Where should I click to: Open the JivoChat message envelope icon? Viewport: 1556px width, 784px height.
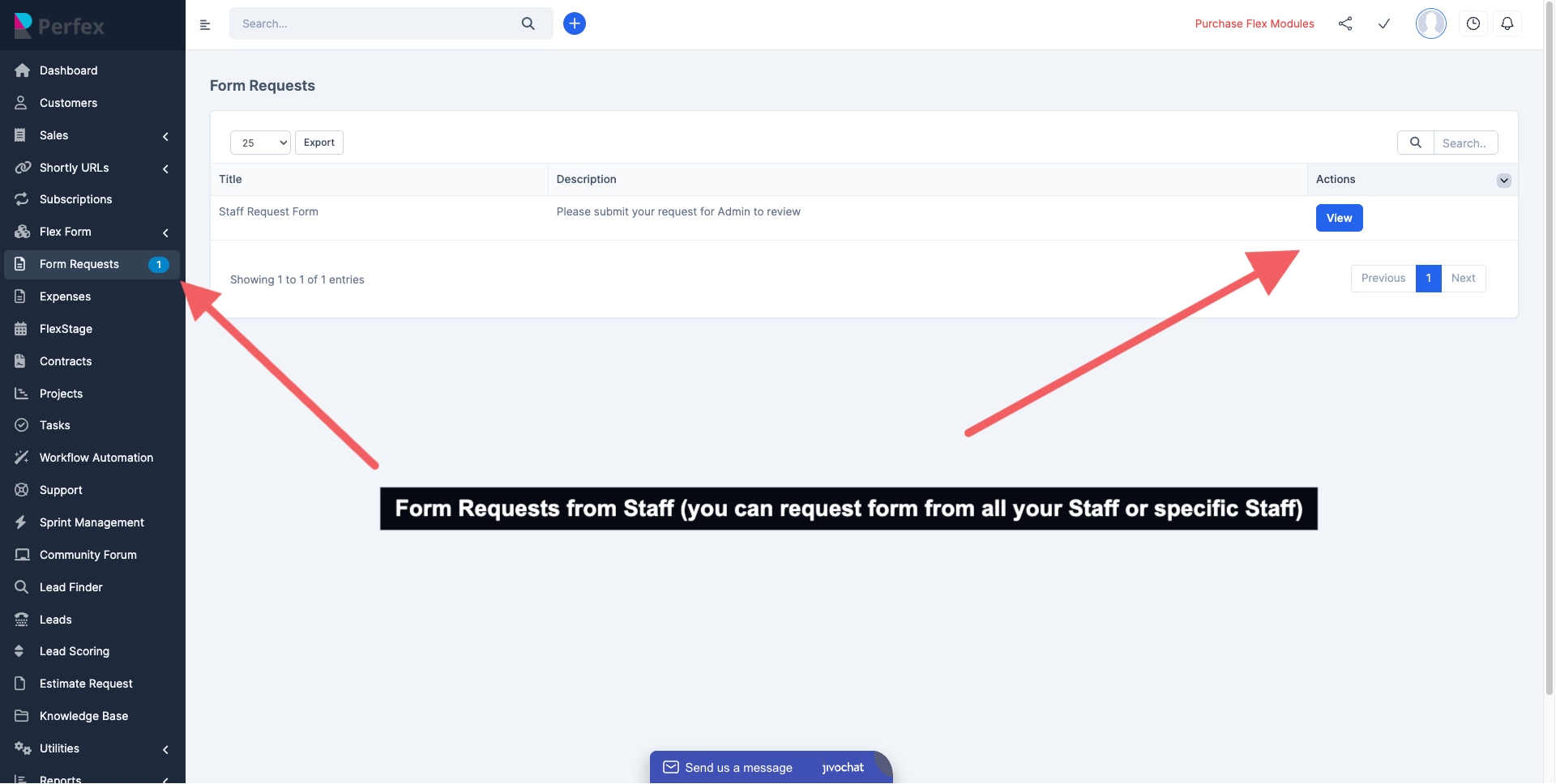pos(671,767)
